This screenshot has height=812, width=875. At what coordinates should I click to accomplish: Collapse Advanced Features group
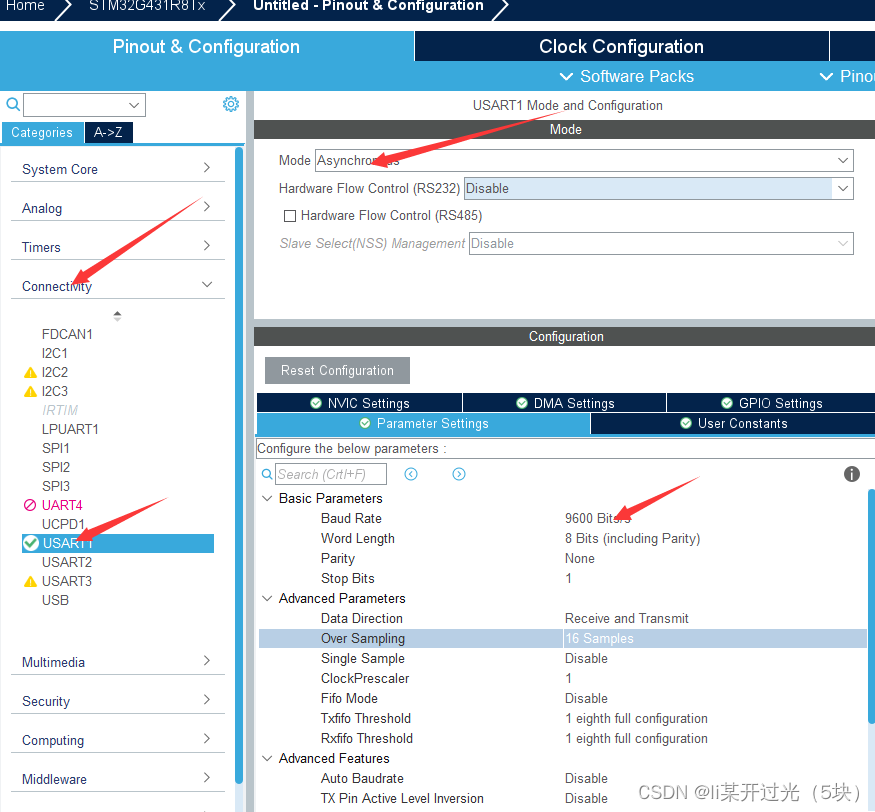coord(267,758)
